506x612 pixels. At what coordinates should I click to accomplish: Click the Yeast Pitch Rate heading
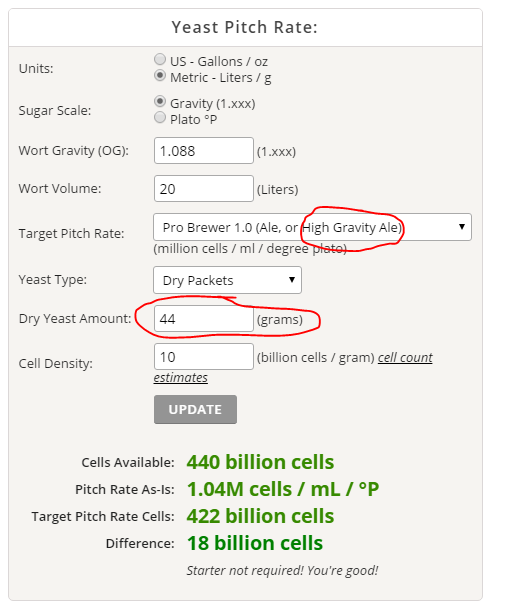(x=245, y=27)
